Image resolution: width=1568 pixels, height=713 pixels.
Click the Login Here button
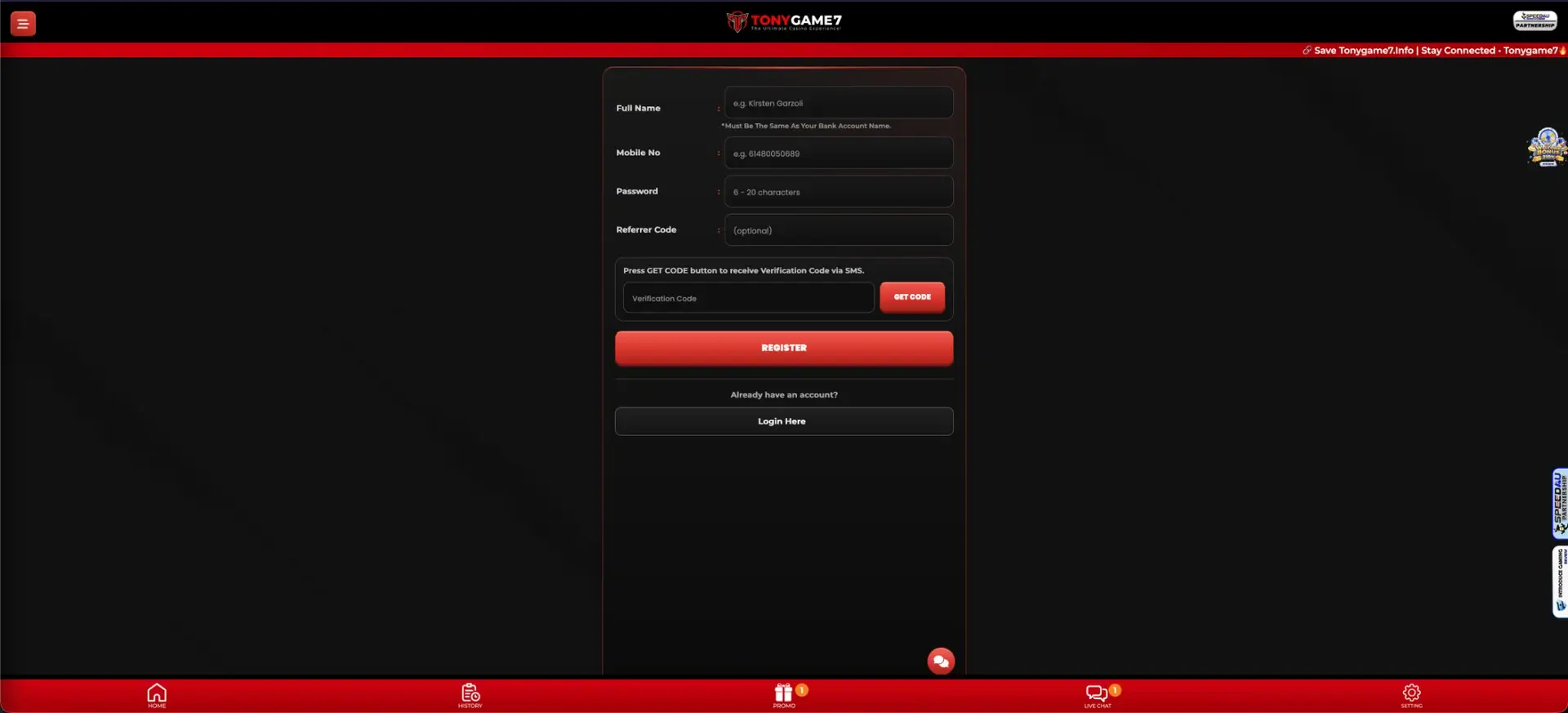pos(784,421)
